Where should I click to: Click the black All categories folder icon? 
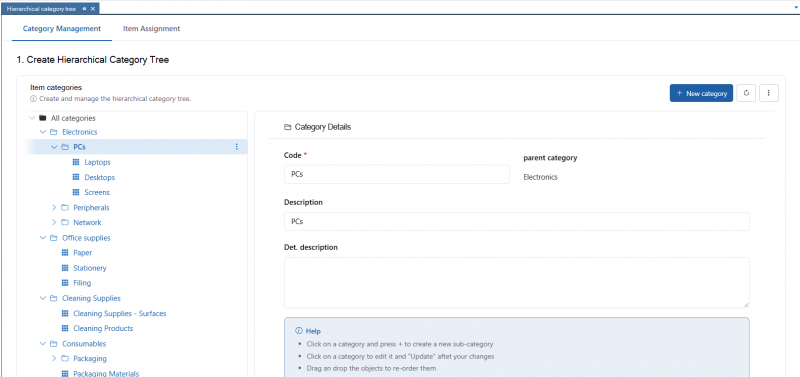42,118
